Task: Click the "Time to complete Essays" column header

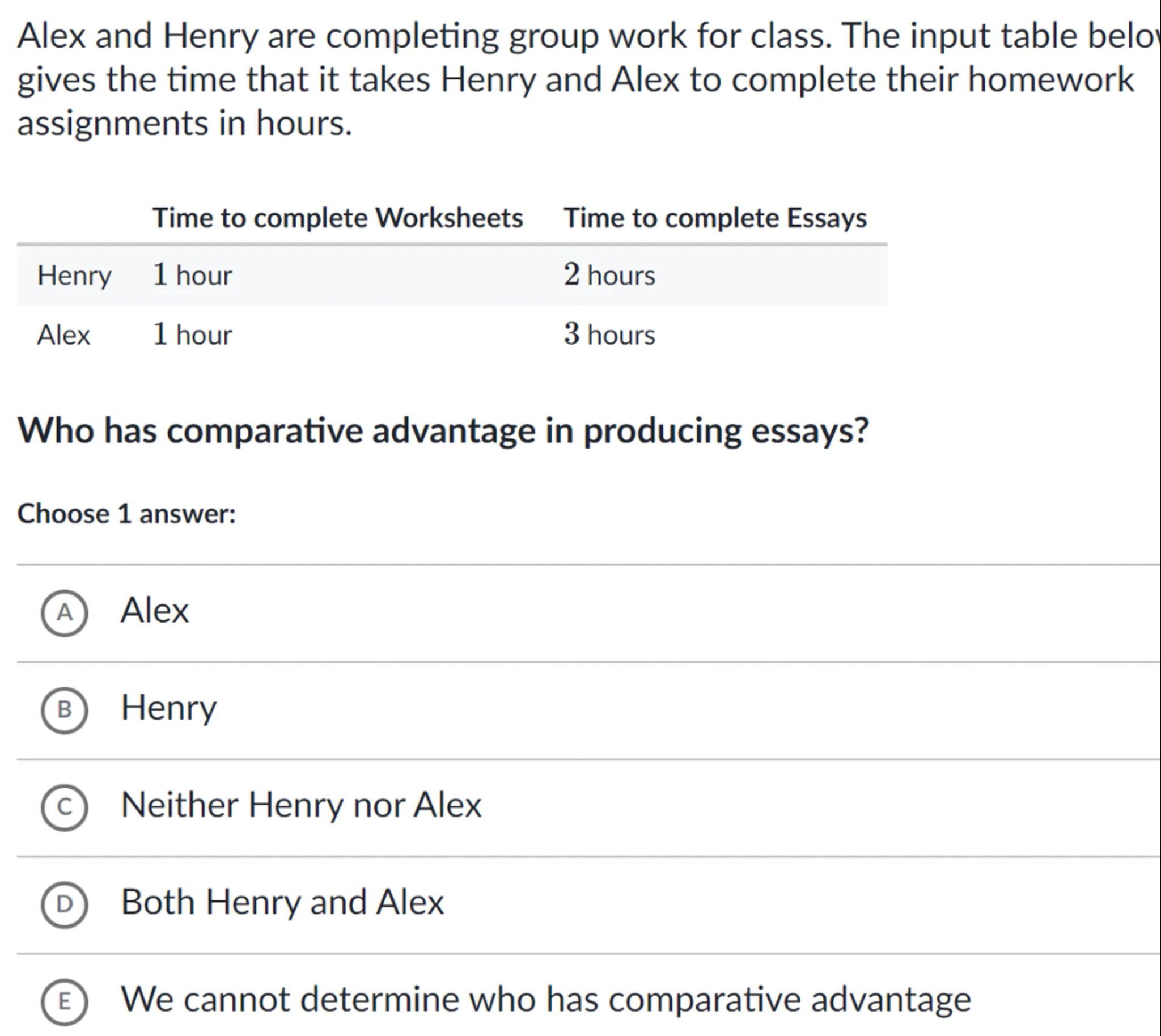Action: pos(715,218)
